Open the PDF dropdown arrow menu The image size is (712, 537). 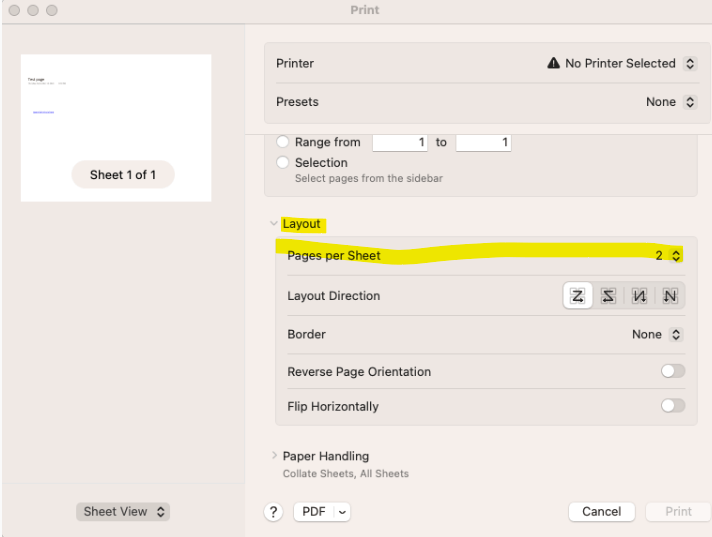click(x=342, y=512)
